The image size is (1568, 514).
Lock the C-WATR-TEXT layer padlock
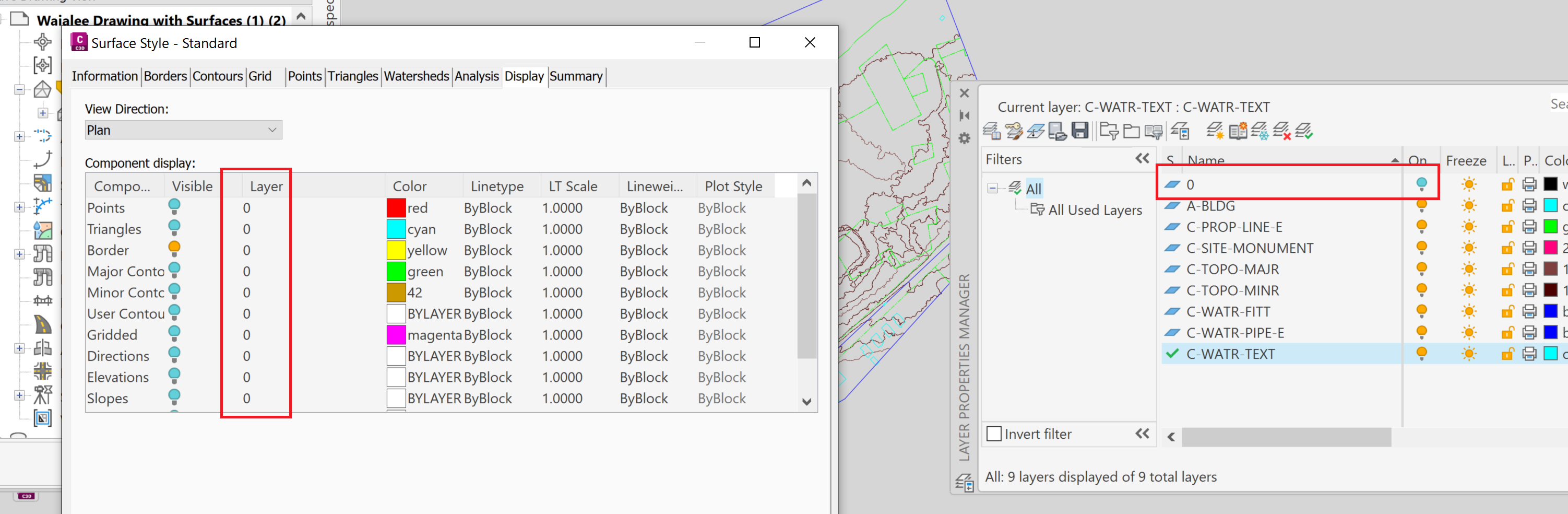pos(1508,354)
